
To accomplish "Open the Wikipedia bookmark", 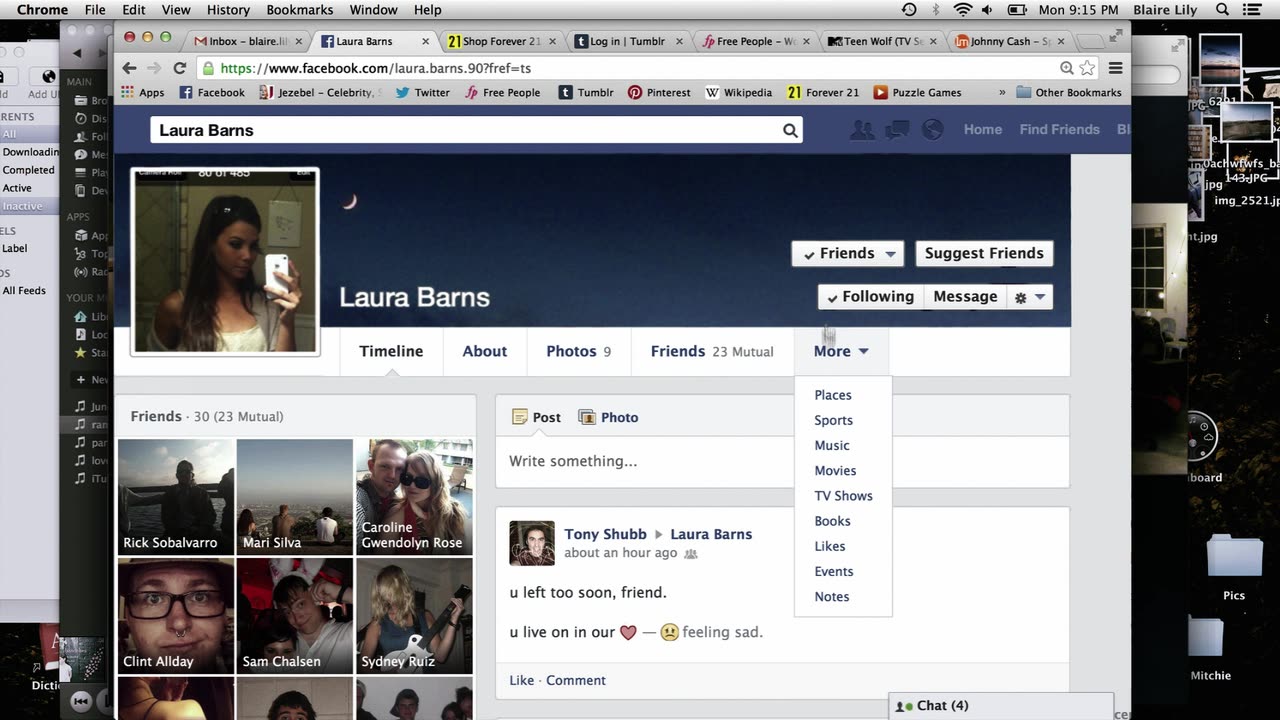I will pyautogui.click(x=739, y=92).
